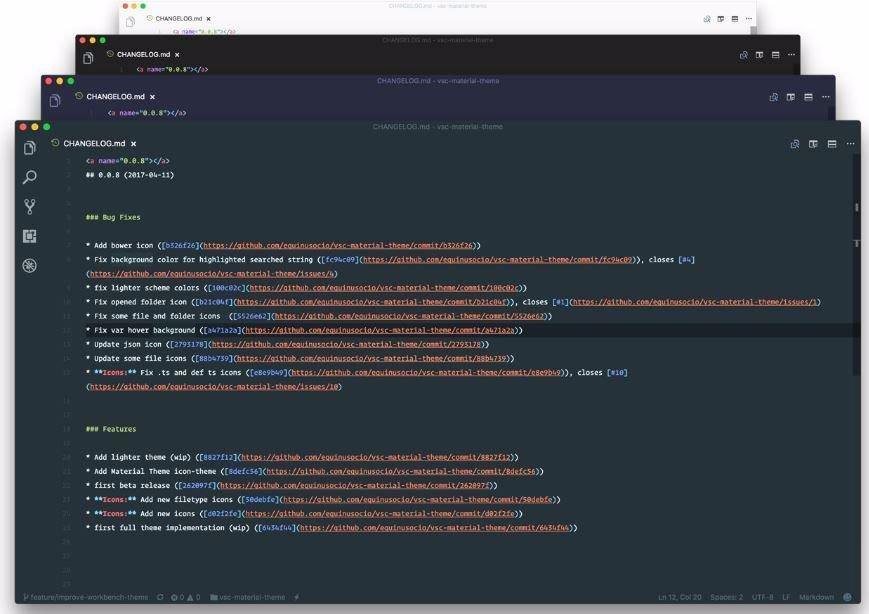Viewport: 869px width, 614px height.
Task: Select CHANGELOG.md tab in purple window
Action: pyautogui.click(x=115, y=96)
